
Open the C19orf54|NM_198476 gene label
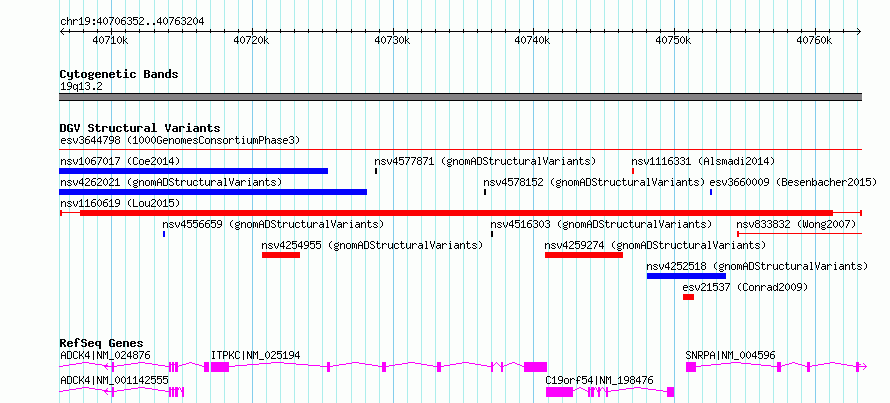599,380
